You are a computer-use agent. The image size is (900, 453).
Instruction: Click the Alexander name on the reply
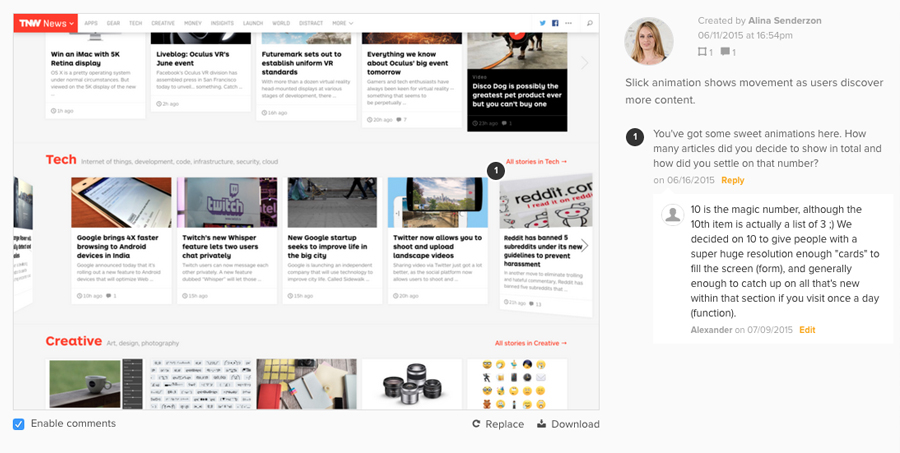click(711, 330)
